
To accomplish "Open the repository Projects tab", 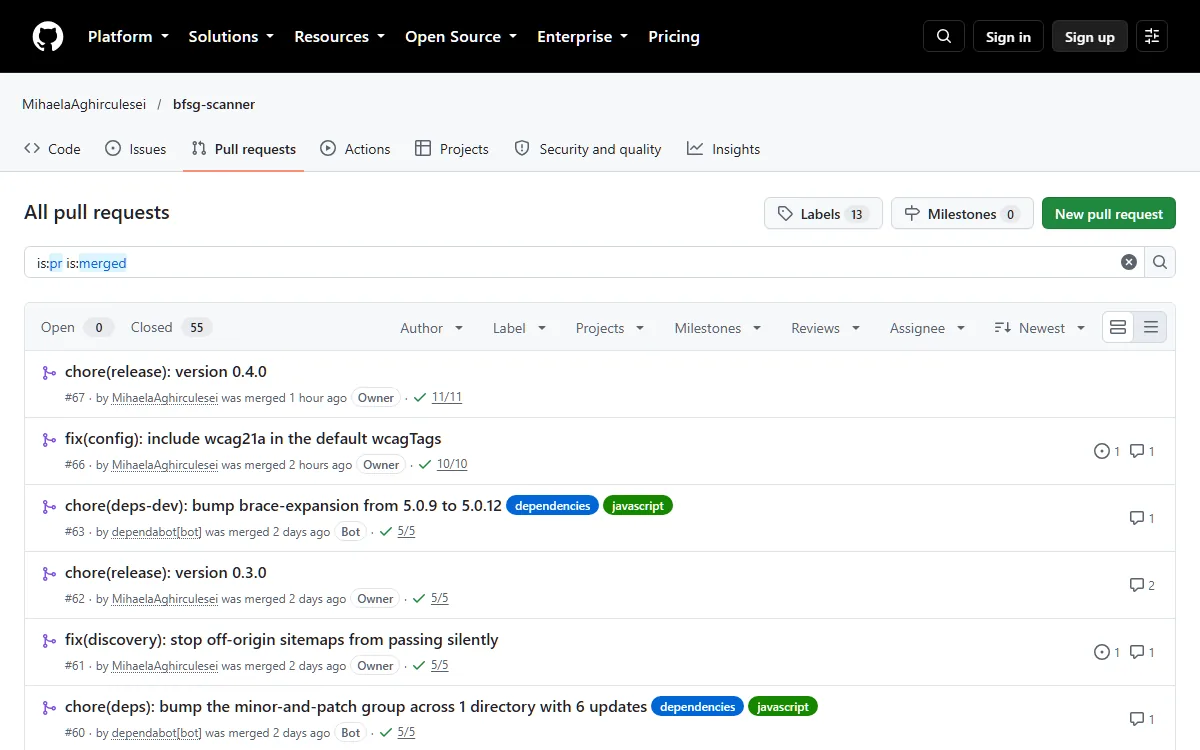I will pos(451,149).
